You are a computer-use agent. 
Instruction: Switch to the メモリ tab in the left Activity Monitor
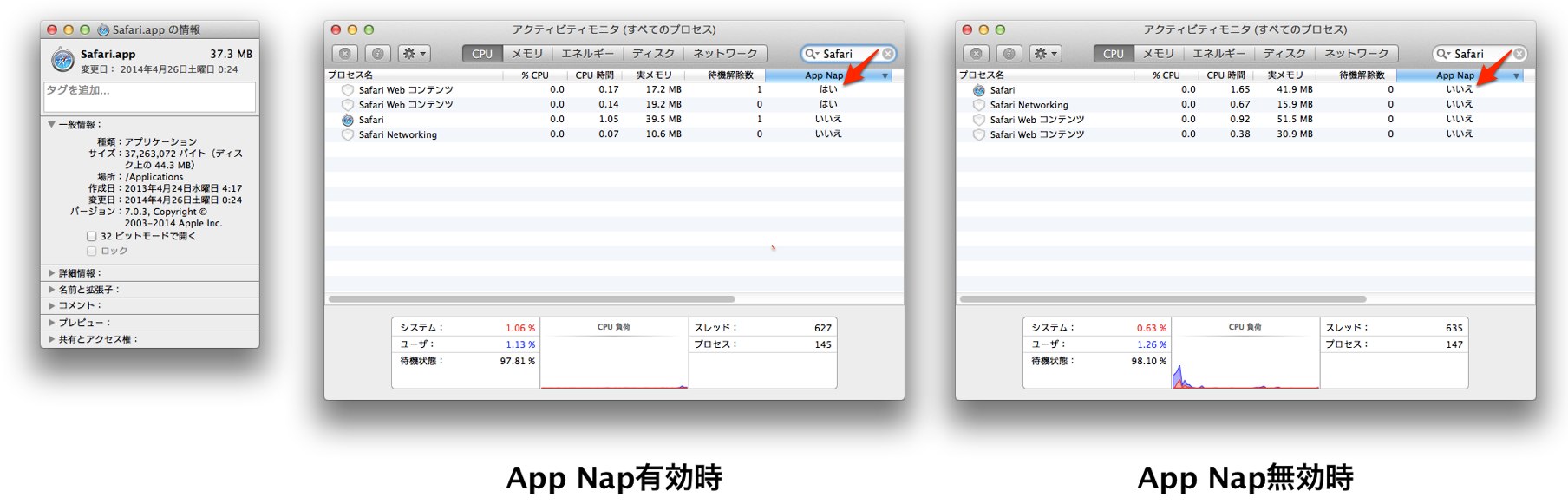(x=527, y=54)
